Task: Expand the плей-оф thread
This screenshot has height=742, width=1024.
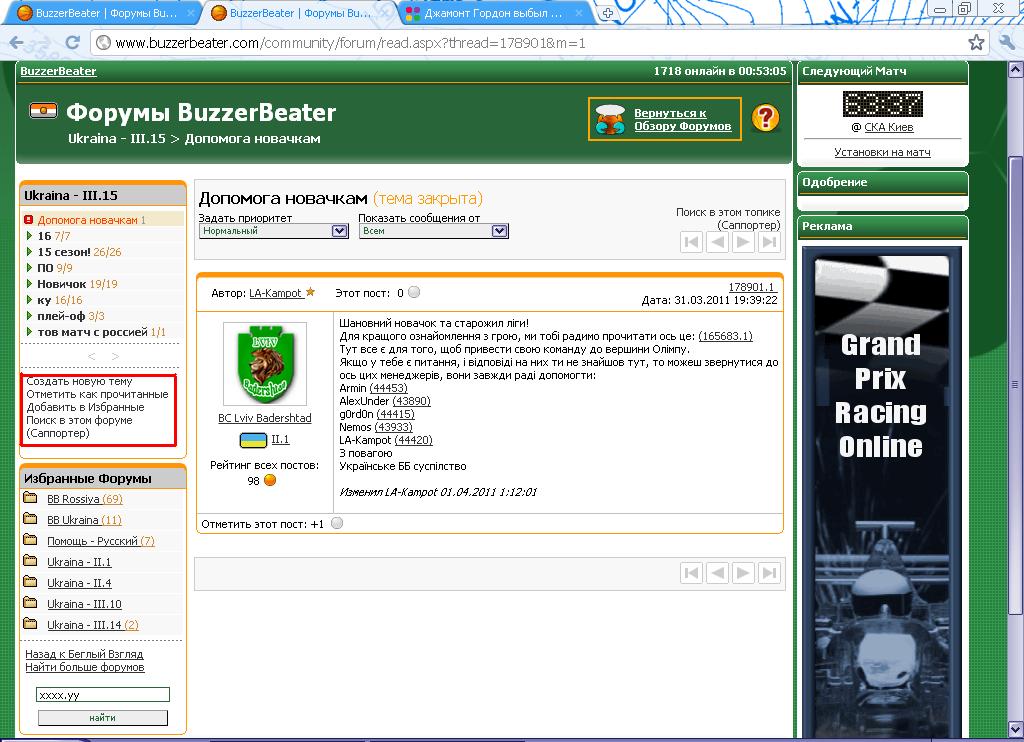Action: 29,315
